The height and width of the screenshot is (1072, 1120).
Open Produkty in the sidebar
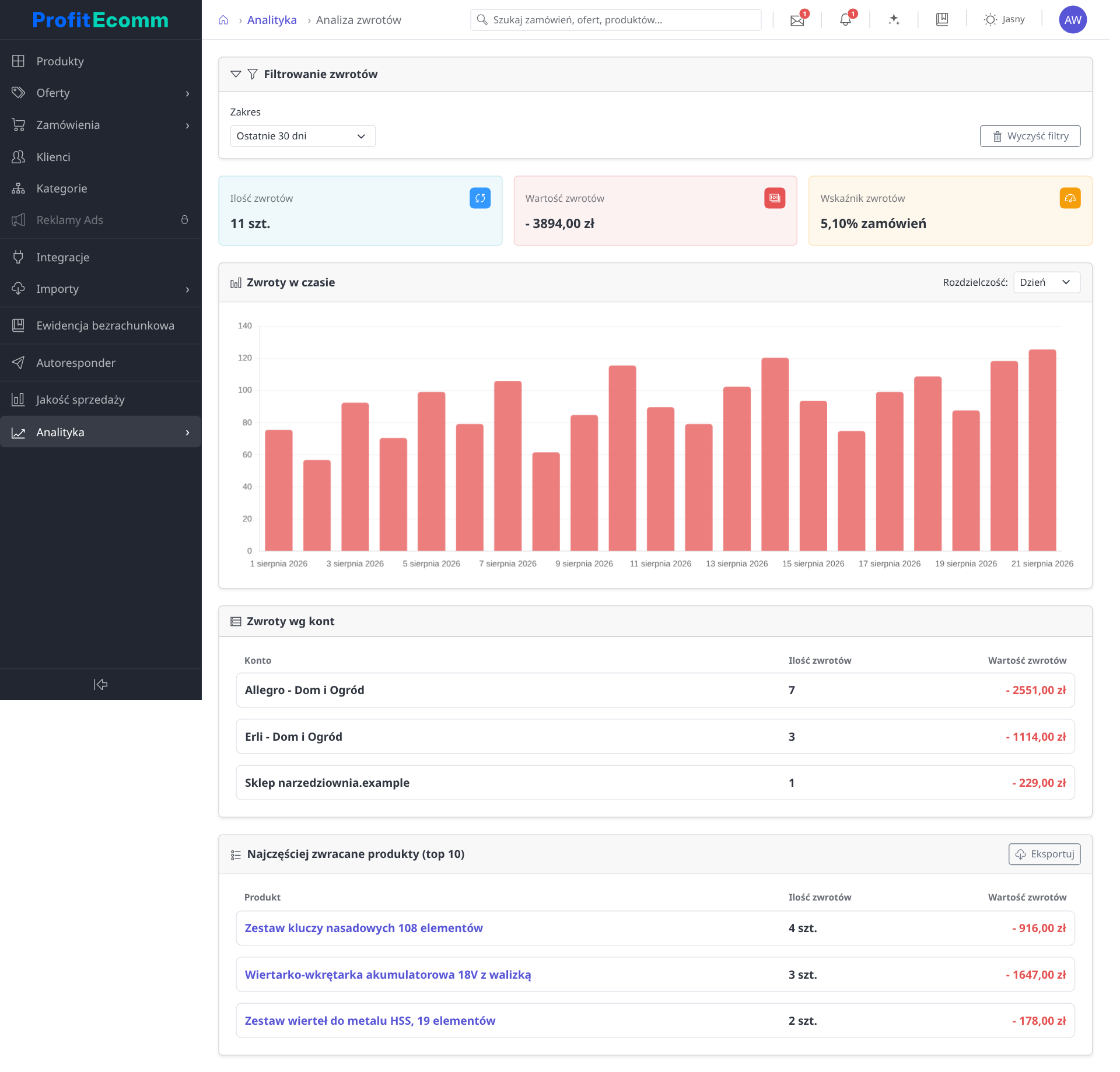click(x=100, y=61)
